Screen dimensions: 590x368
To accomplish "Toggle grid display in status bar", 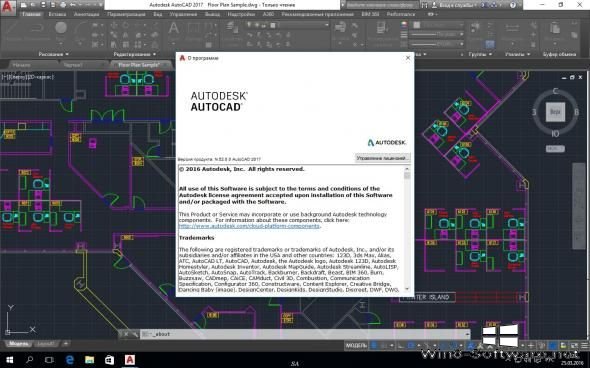I will point(374,345).
